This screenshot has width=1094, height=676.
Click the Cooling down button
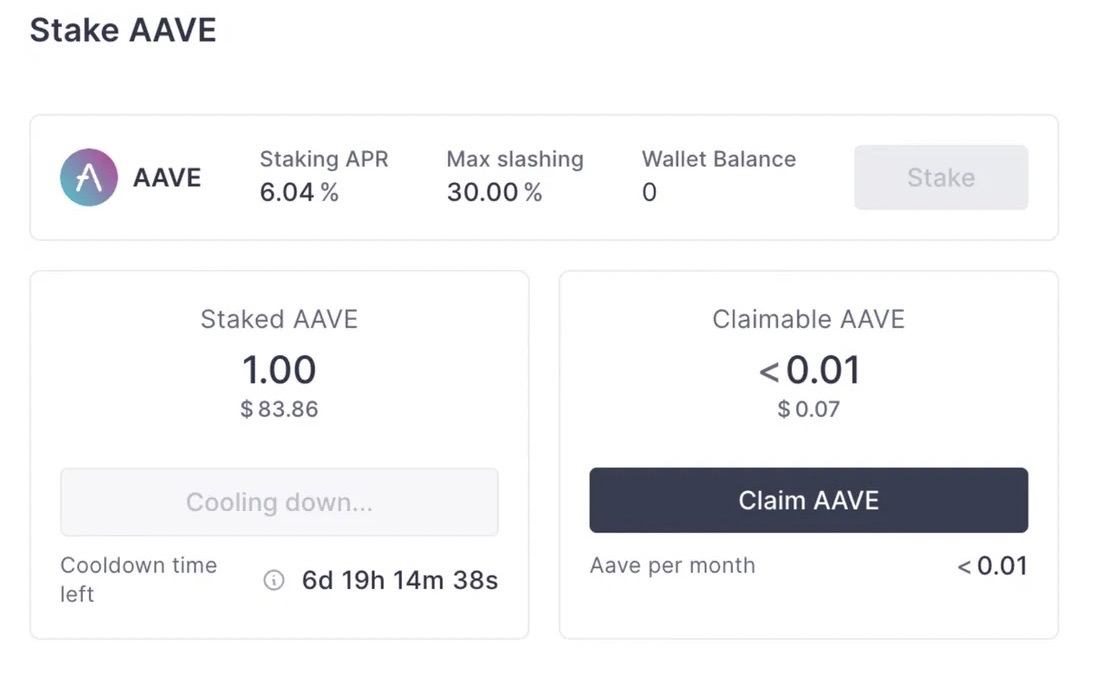[x=279, y=502]
